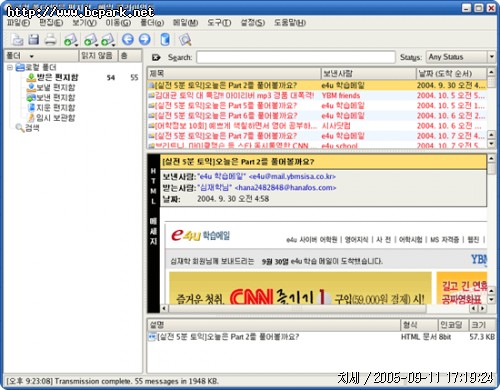Click the vertical HTML 메세지 tab
500x390 pixels.
(x=153, y=233)
